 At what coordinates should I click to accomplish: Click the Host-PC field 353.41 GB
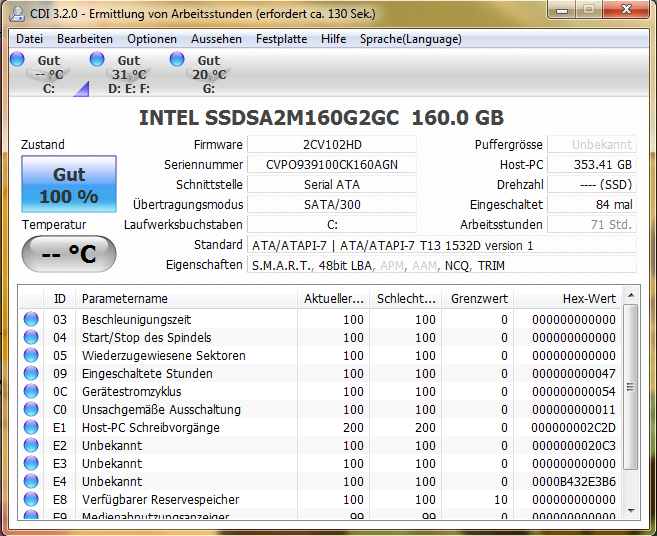point(592,165)
